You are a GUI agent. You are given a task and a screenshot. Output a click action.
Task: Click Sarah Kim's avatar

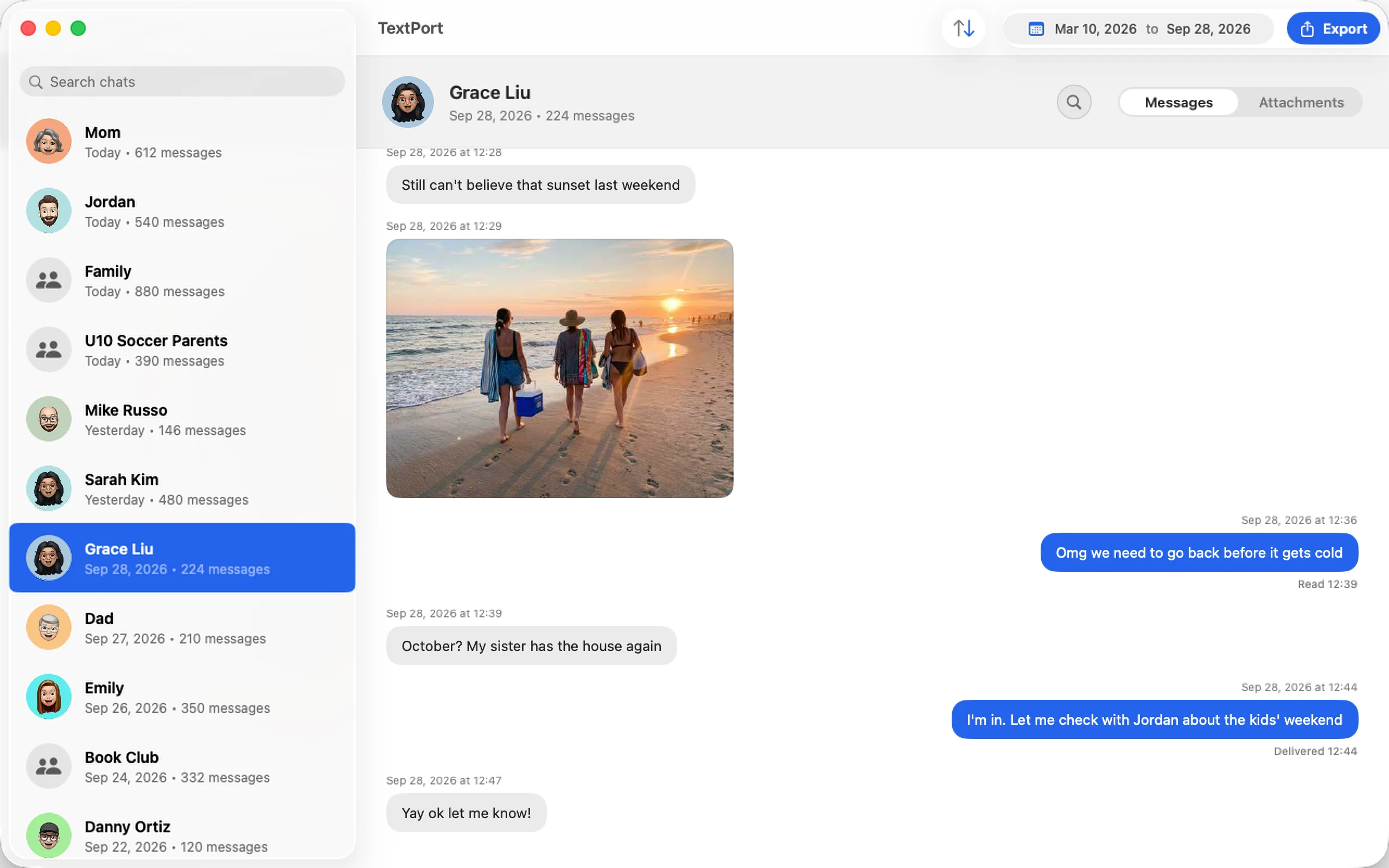click(49, 489)
